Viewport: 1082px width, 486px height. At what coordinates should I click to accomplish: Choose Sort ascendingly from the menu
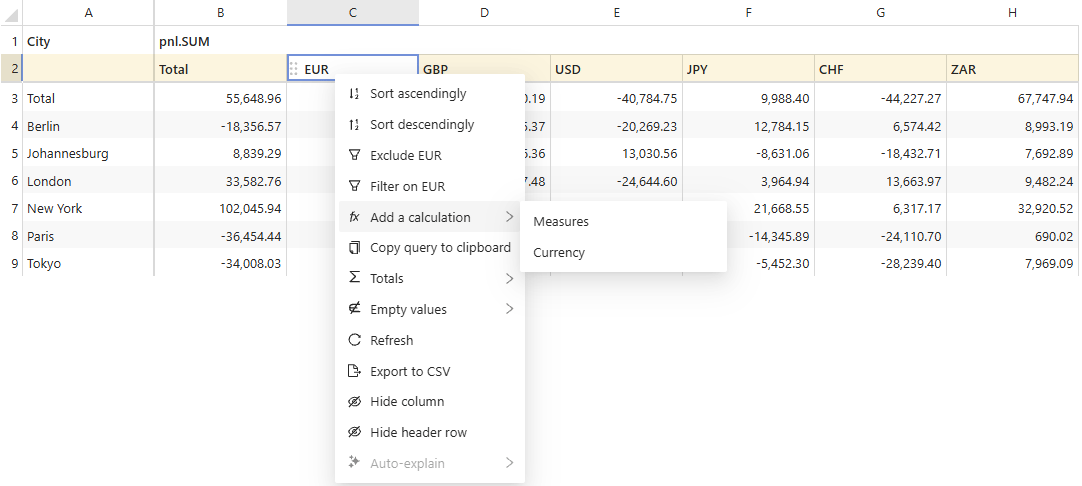430,94
